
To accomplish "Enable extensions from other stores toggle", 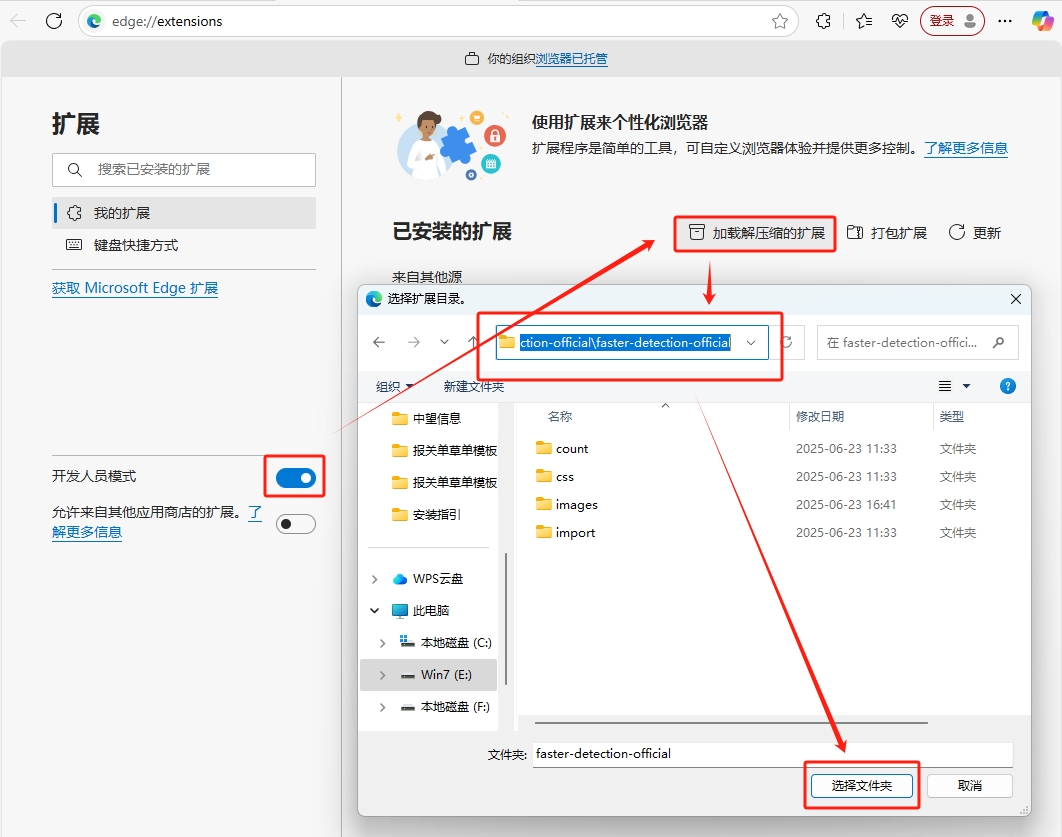I will point(295,523).
